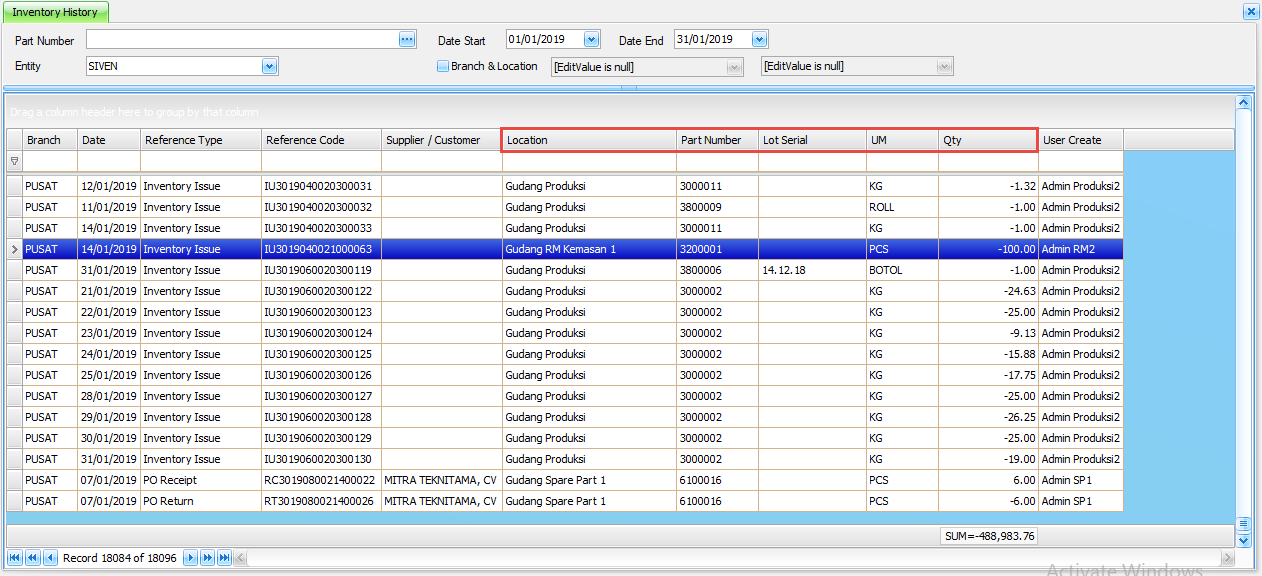Open the Date Start calendar dropdown
The height and width of the screenshot is (576, 1262).
(591, 39)
